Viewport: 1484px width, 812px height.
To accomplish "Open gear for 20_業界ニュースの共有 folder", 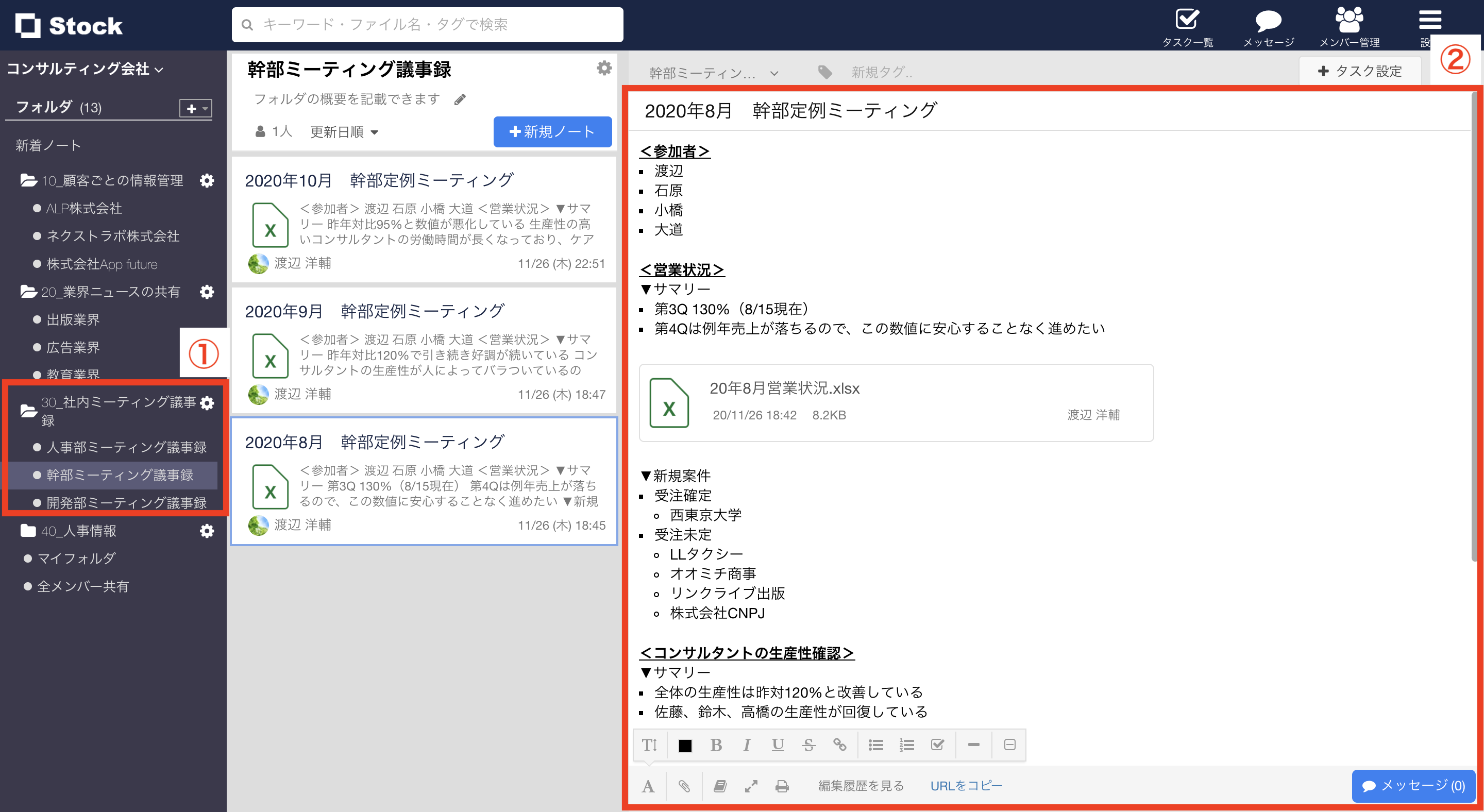I will point(207,292).
